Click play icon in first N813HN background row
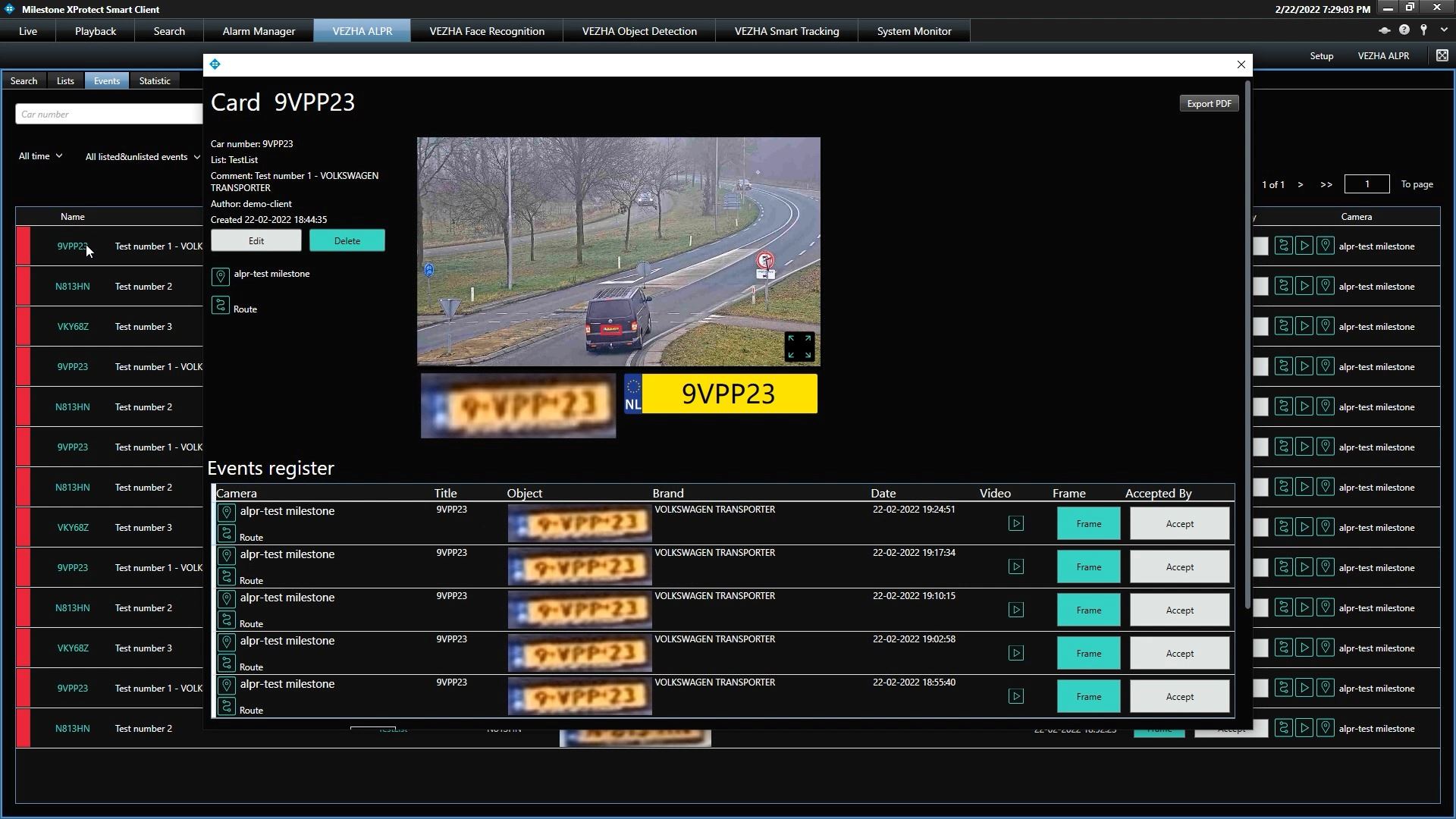This screenshot has width=1456, height=819. point(1304,286)
